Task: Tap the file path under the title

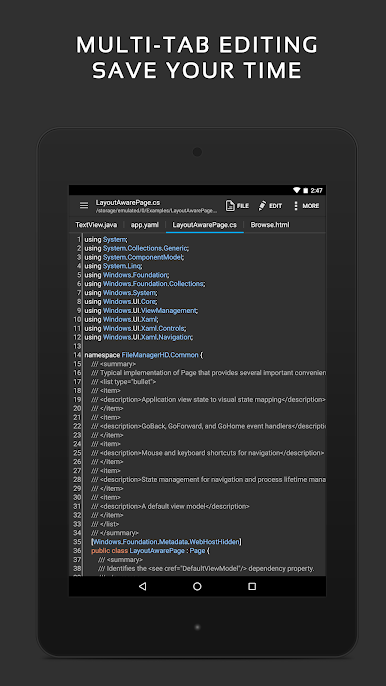Action: pyautogui.click(x=156, y=210)
